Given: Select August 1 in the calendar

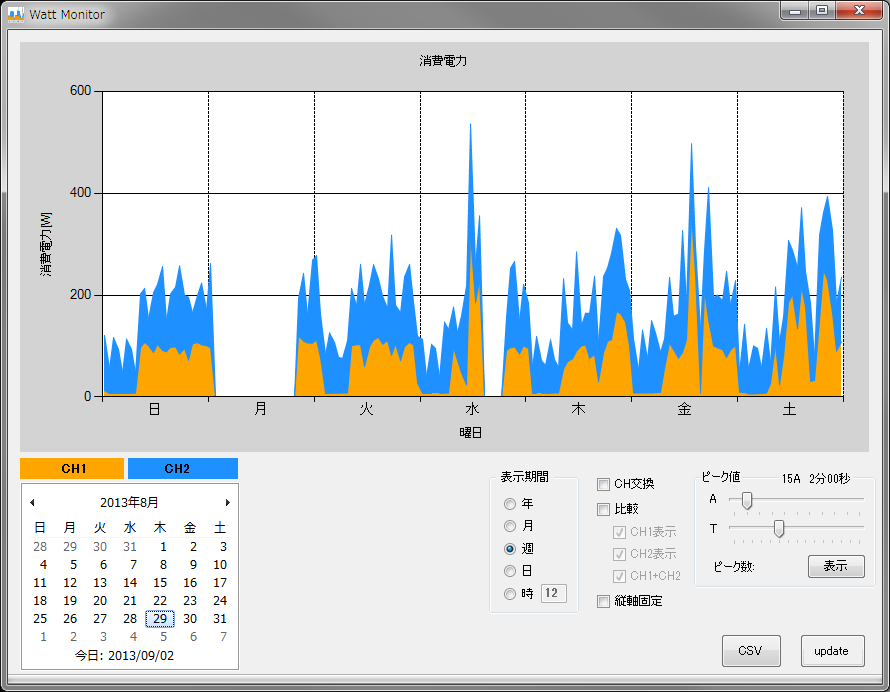Looking at the screenshot, I should click(163, 547).
